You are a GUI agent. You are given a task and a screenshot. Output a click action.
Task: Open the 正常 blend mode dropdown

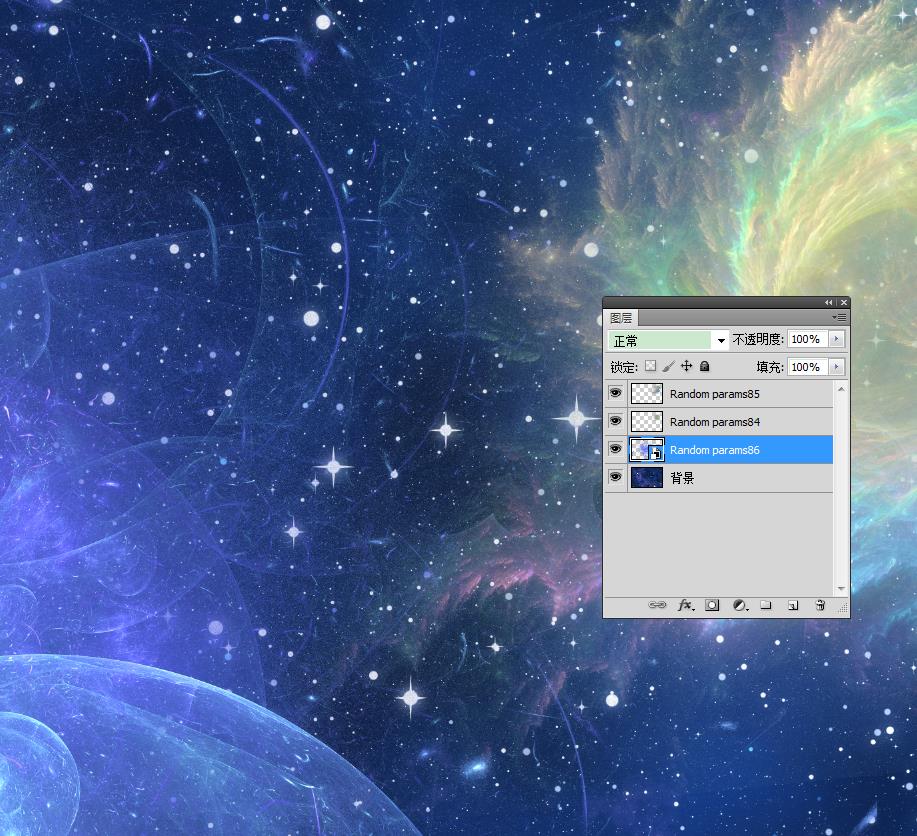coord(667,340)
